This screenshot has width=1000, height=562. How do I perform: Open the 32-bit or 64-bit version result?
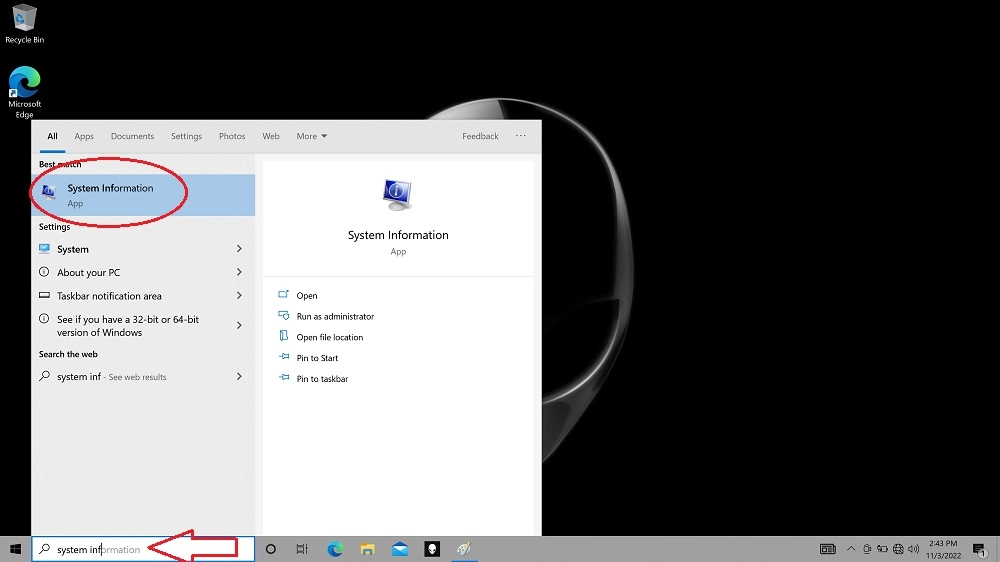(x=143, y=325)
